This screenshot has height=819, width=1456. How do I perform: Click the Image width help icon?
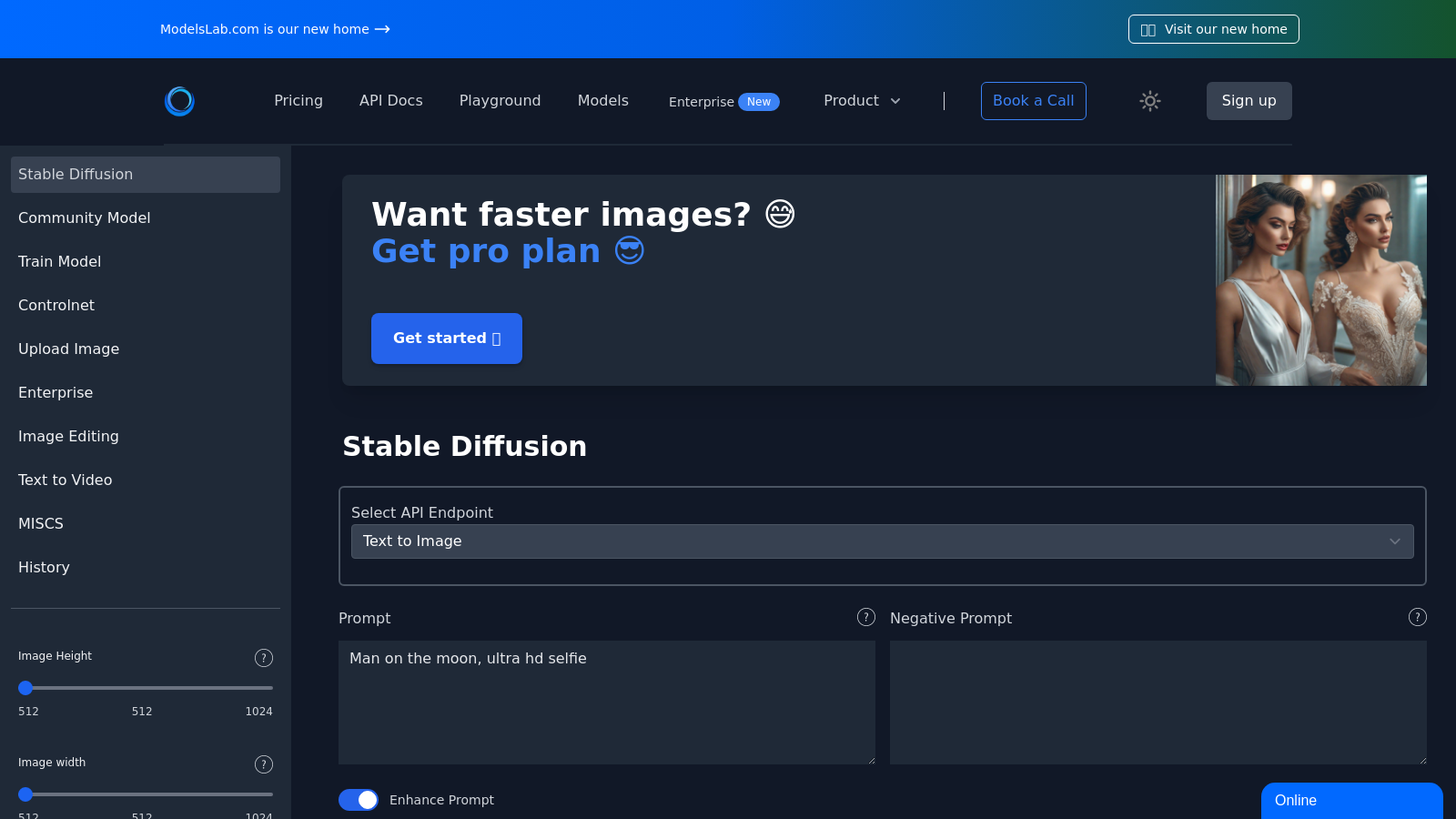tap(263, 764)
